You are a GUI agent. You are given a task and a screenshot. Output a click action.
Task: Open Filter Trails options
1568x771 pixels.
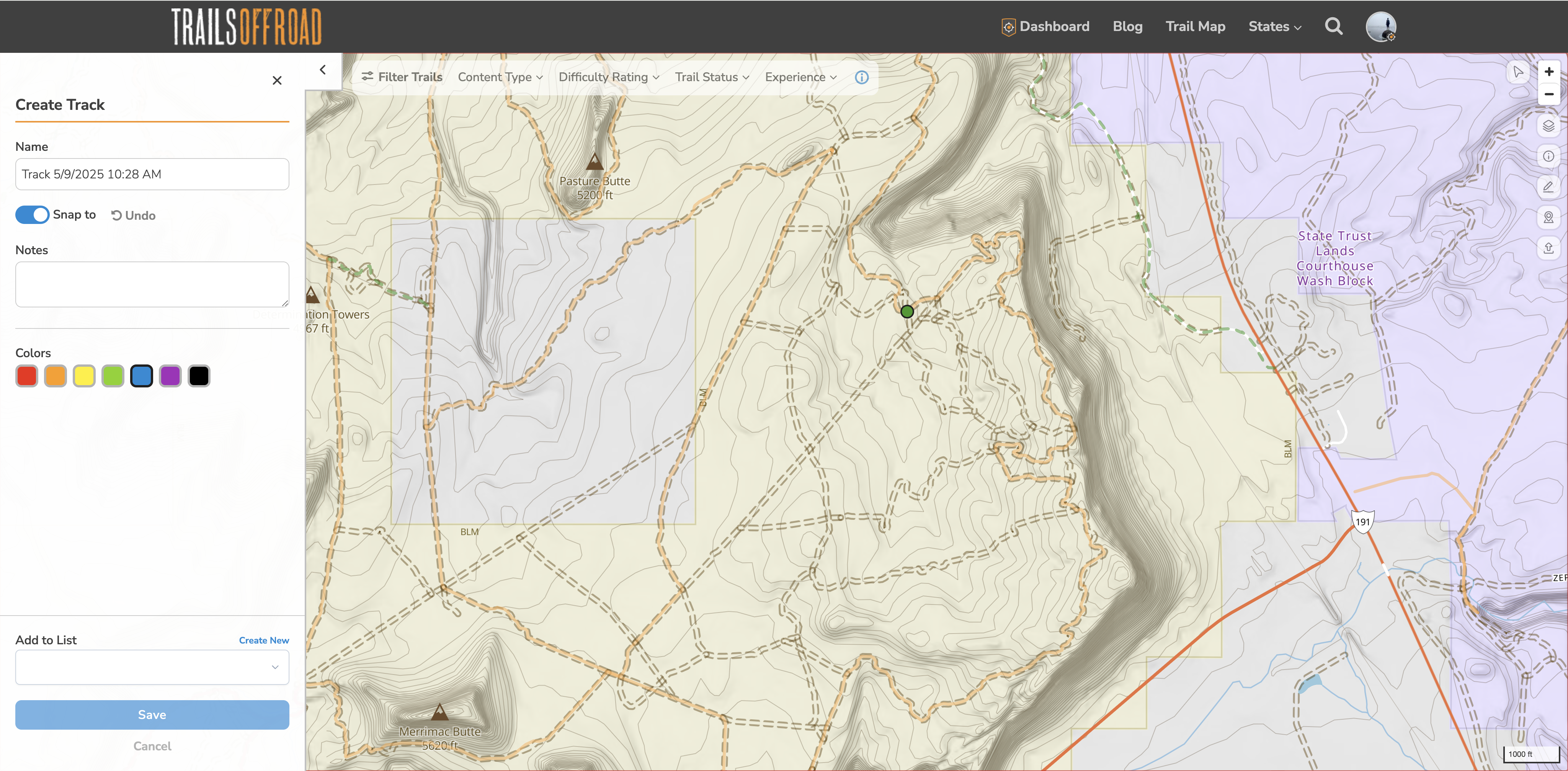(402, 77)
